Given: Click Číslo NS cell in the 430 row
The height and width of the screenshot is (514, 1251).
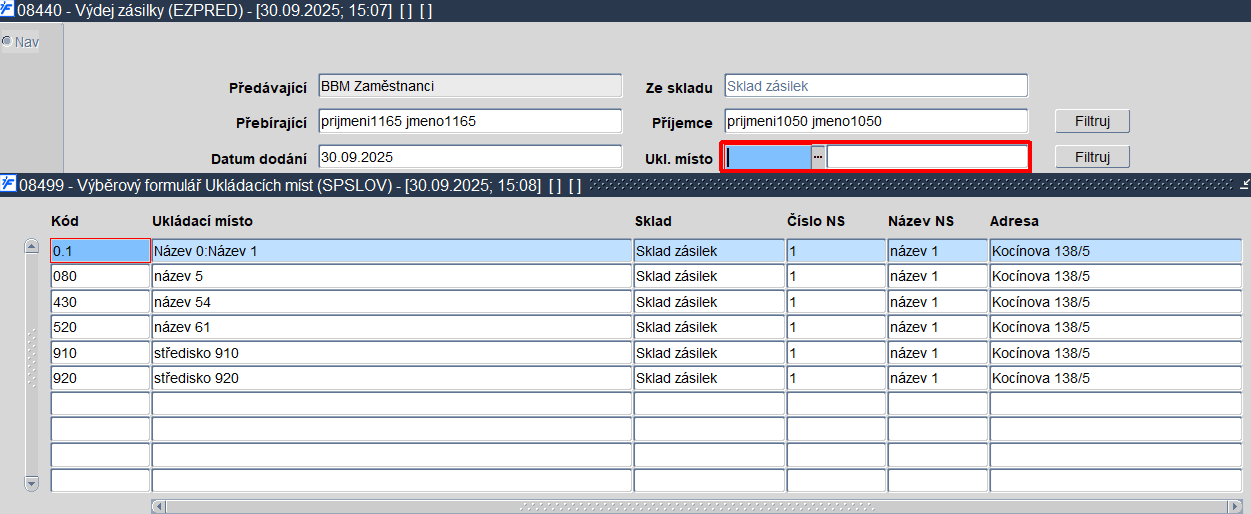Looking at the screenshot, I should tap(836, 301).
